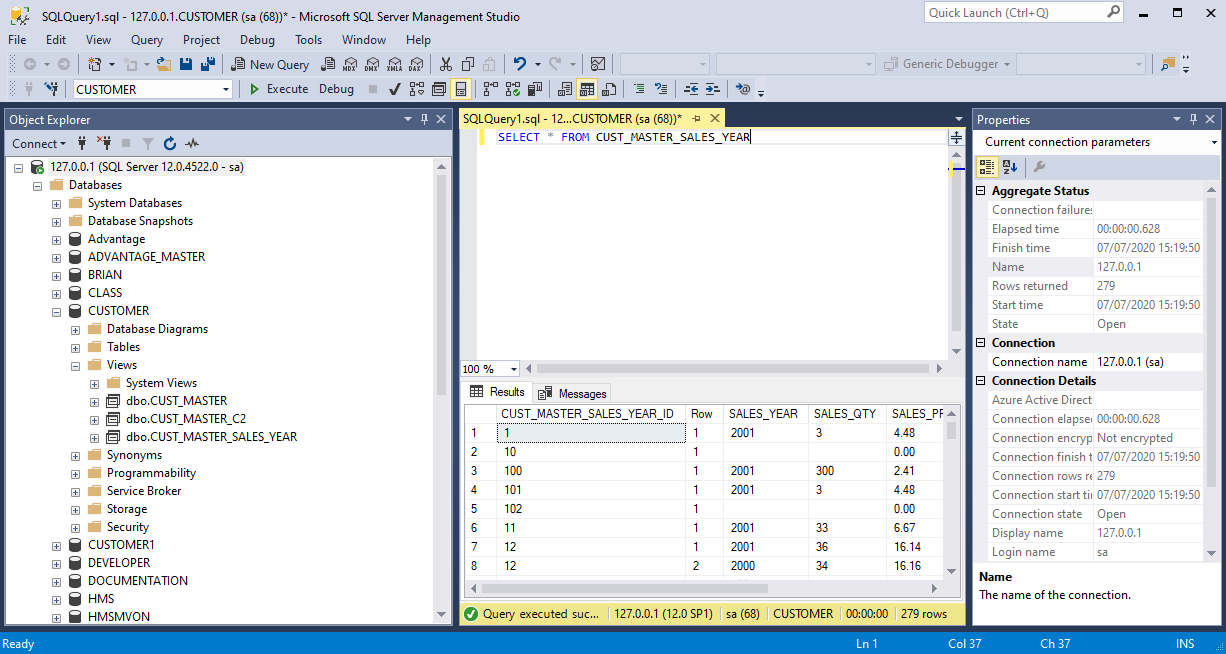Viewport: 1226px width, 654px height.
Task: Open the editor zoom 100 % dropdown
Action: click(x=514, y=369)
